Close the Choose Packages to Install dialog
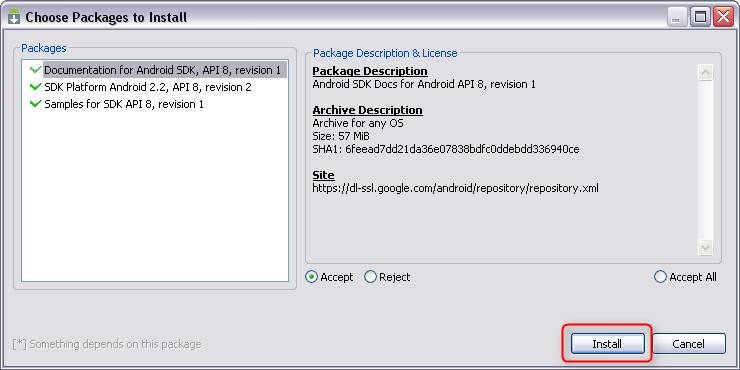Image resolution: width=740 pixels, height=370 pixels. 723,18
